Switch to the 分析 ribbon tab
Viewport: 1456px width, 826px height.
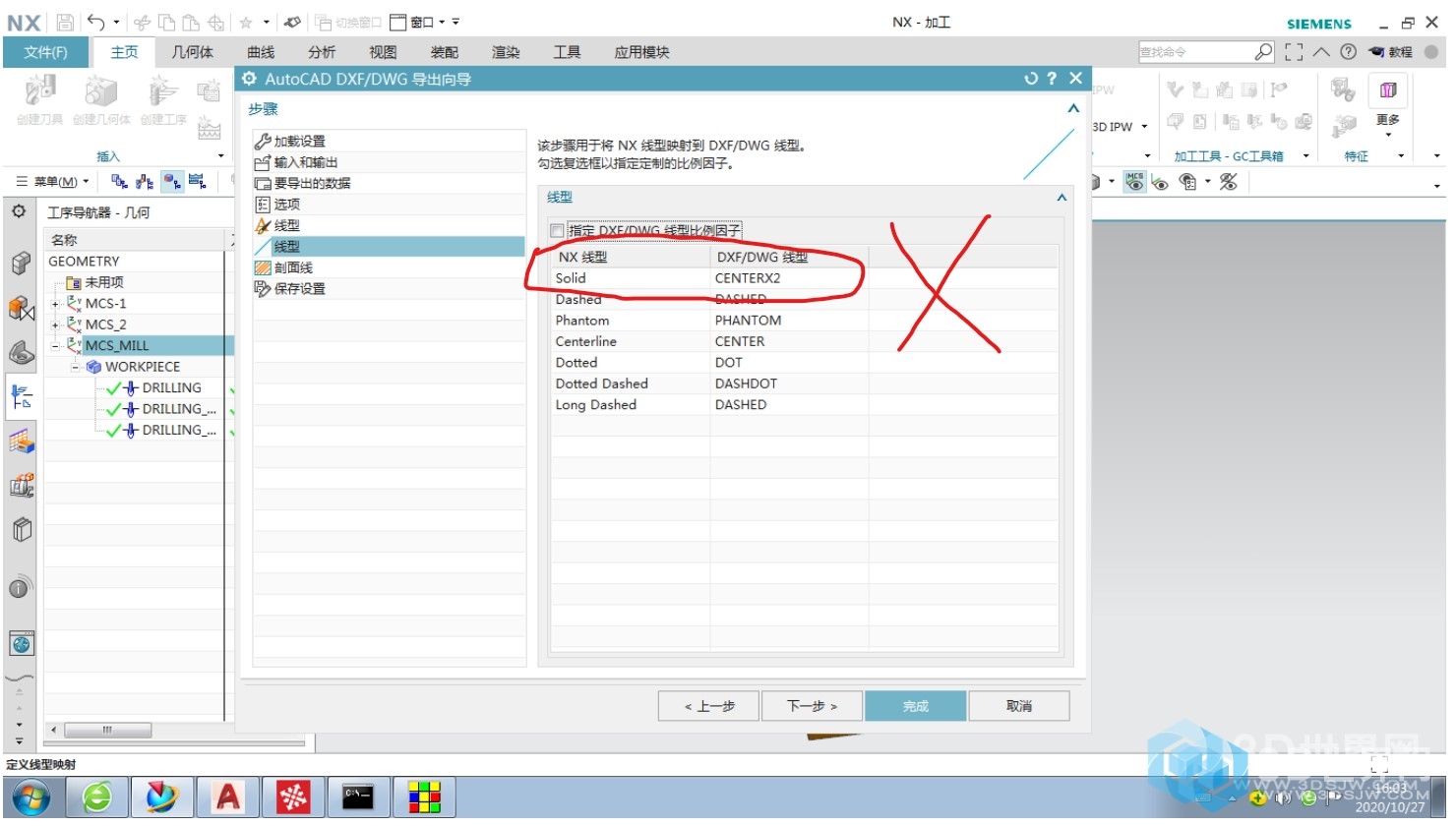click(x=322, y=52)
